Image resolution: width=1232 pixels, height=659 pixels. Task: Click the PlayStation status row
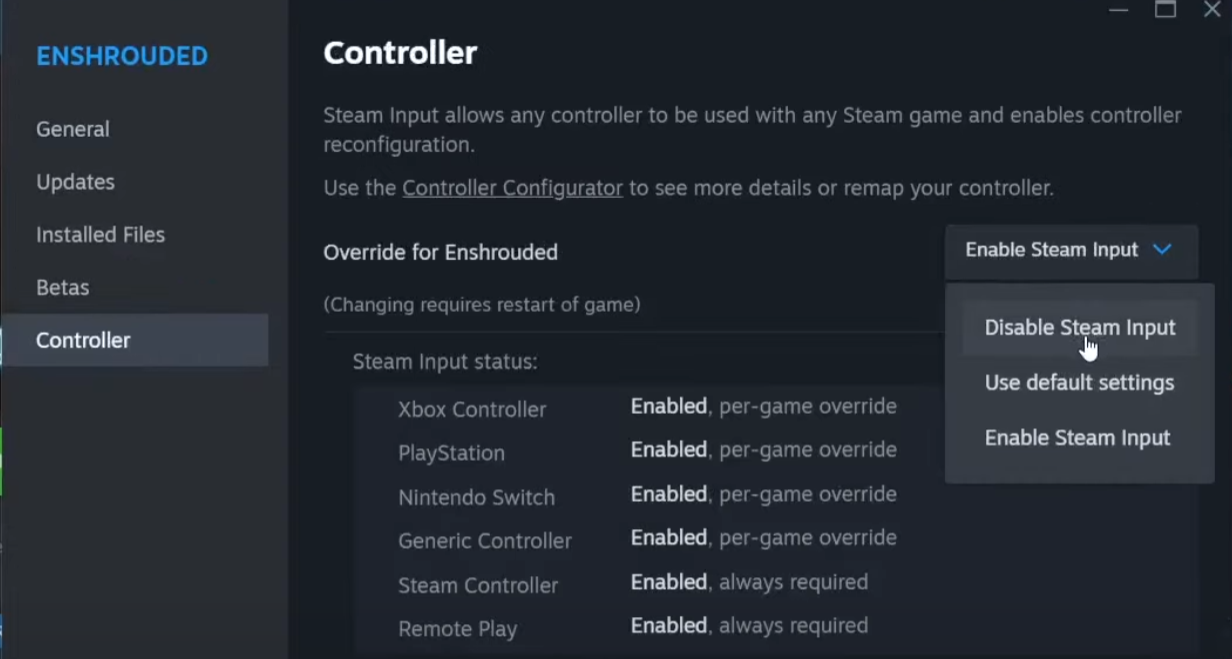click(647, 452)
